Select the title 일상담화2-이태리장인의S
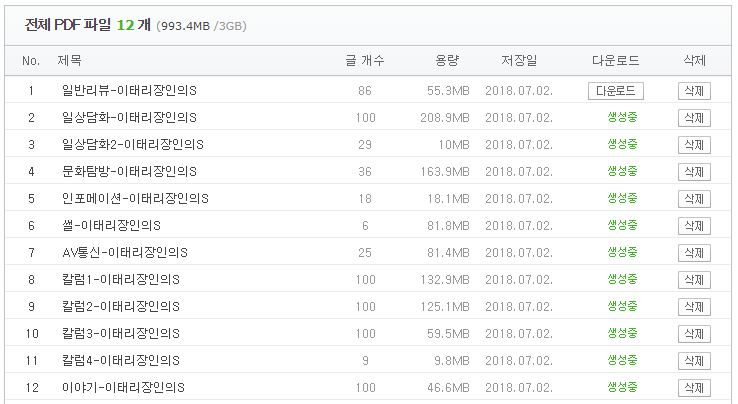This screenshot has height=404, width=738. [133, 145]
